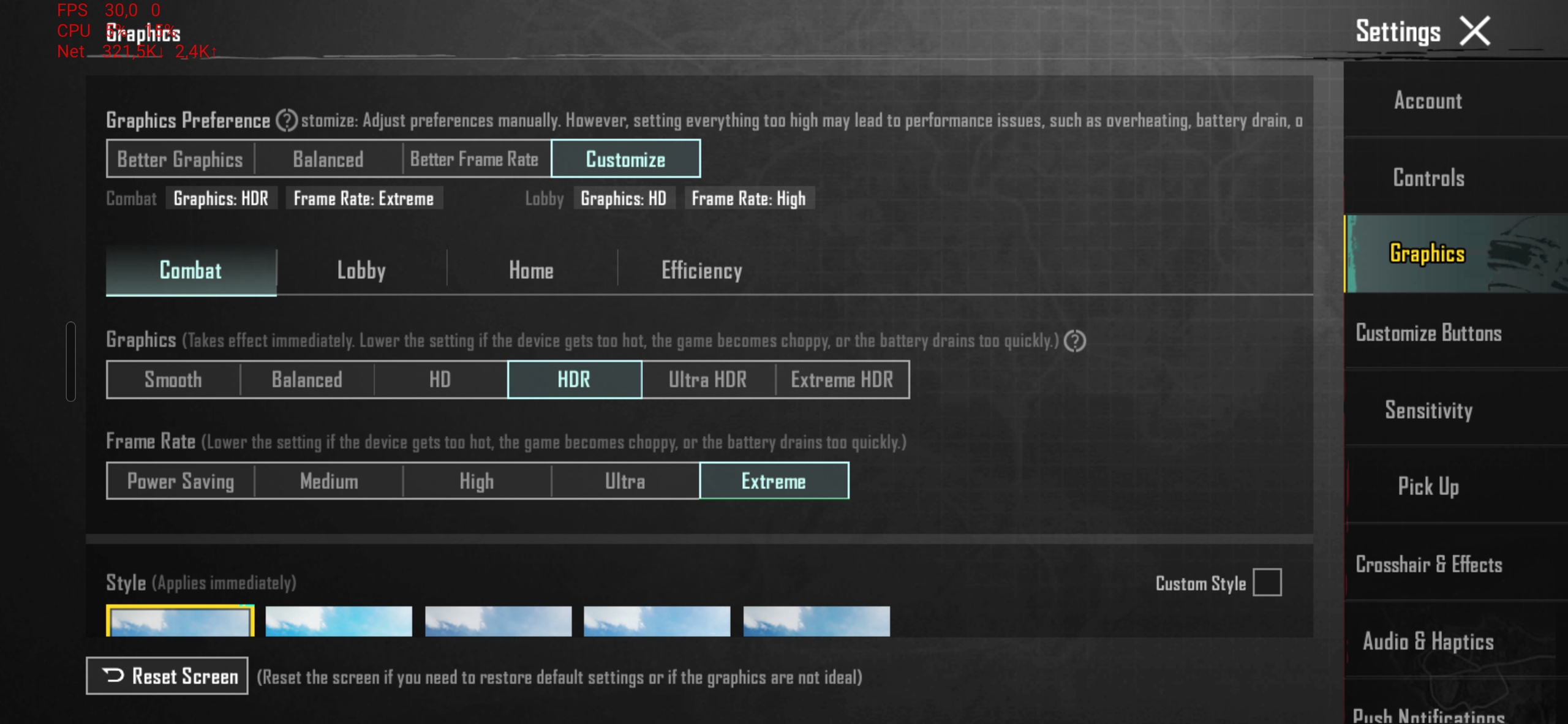Viewport: 1568px width, 724px height.
Task: Select Balanced graphics preference
Action: pyautogui.click(x=328, y=159)
